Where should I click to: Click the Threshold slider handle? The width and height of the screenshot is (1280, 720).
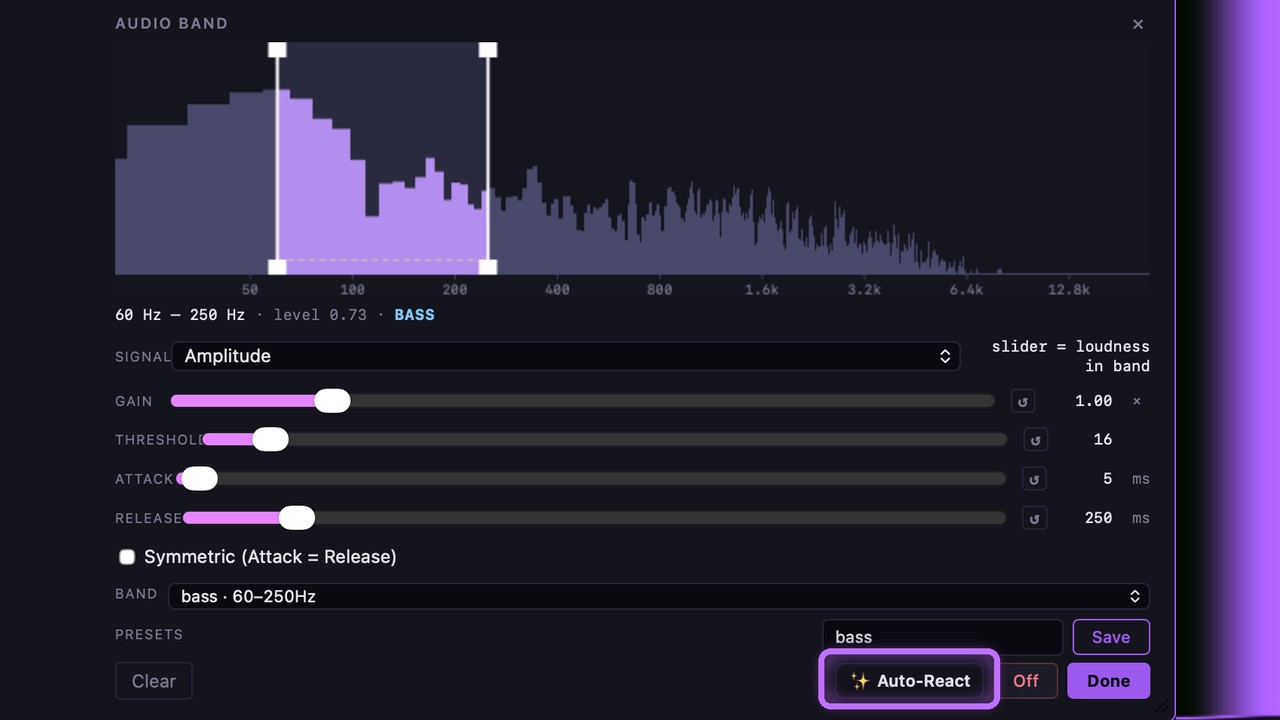[270, 439]
